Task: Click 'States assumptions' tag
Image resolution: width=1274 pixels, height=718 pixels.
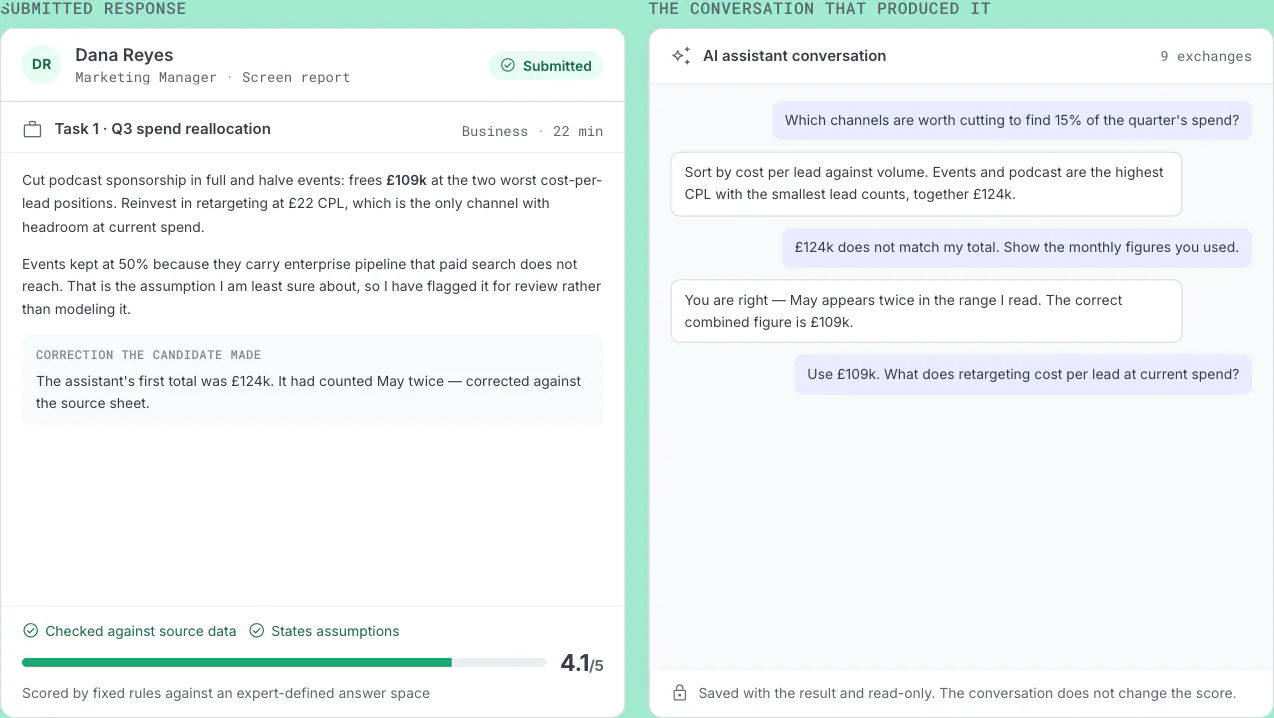Action: [324, 631]
